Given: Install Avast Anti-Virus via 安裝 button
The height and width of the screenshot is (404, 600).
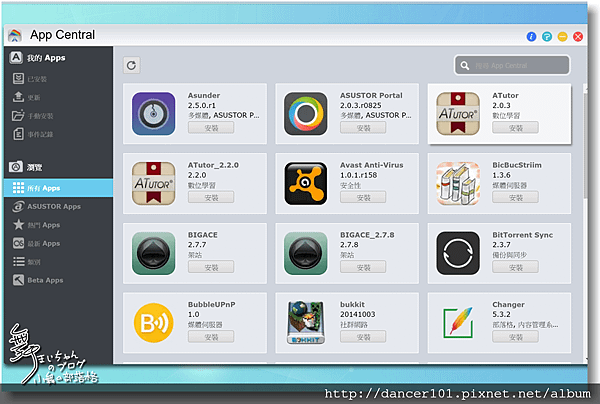Looking at the screenshot, I should [363, 197].
